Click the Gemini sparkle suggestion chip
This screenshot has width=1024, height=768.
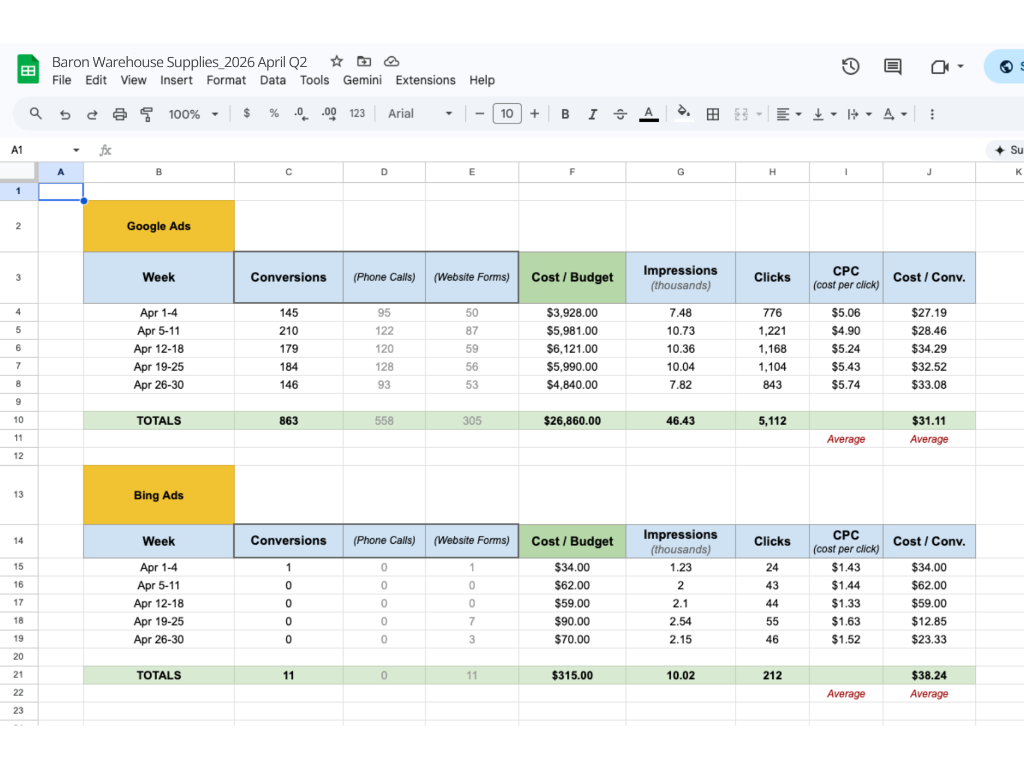coord(1007,150)
